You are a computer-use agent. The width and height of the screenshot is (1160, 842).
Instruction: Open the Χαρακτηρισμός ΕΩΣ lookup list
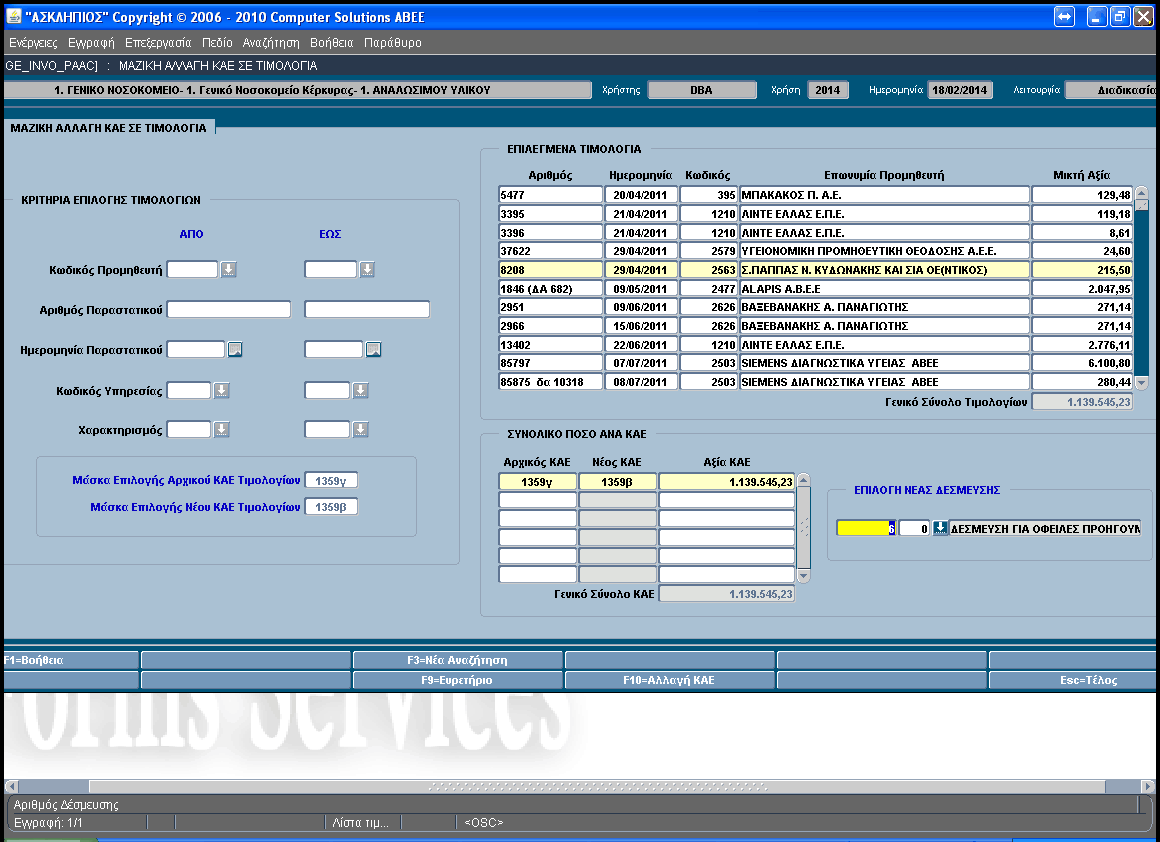click(x=360, y=429)
